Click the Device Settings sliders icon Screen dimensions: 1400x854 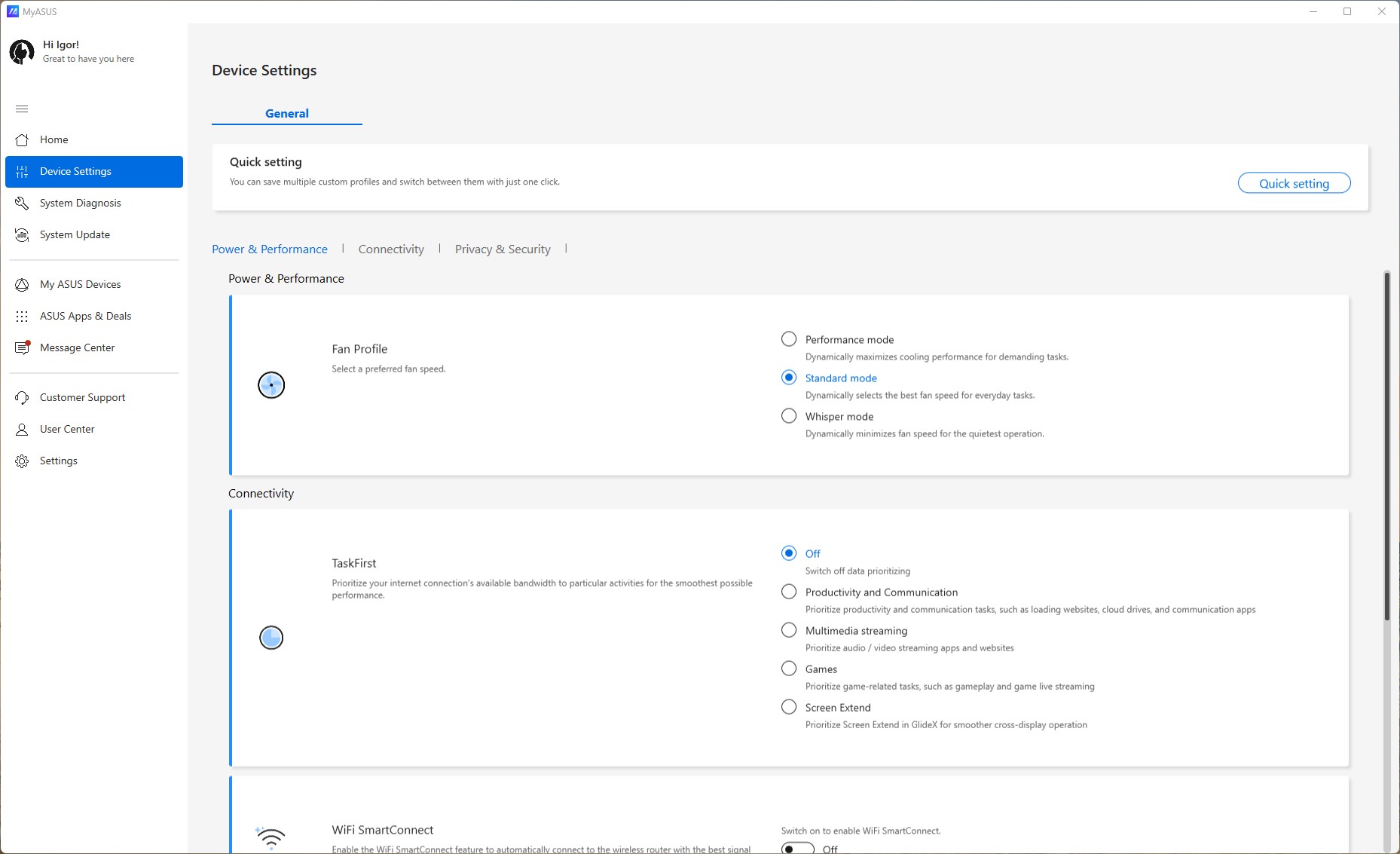tap(22, 172)
